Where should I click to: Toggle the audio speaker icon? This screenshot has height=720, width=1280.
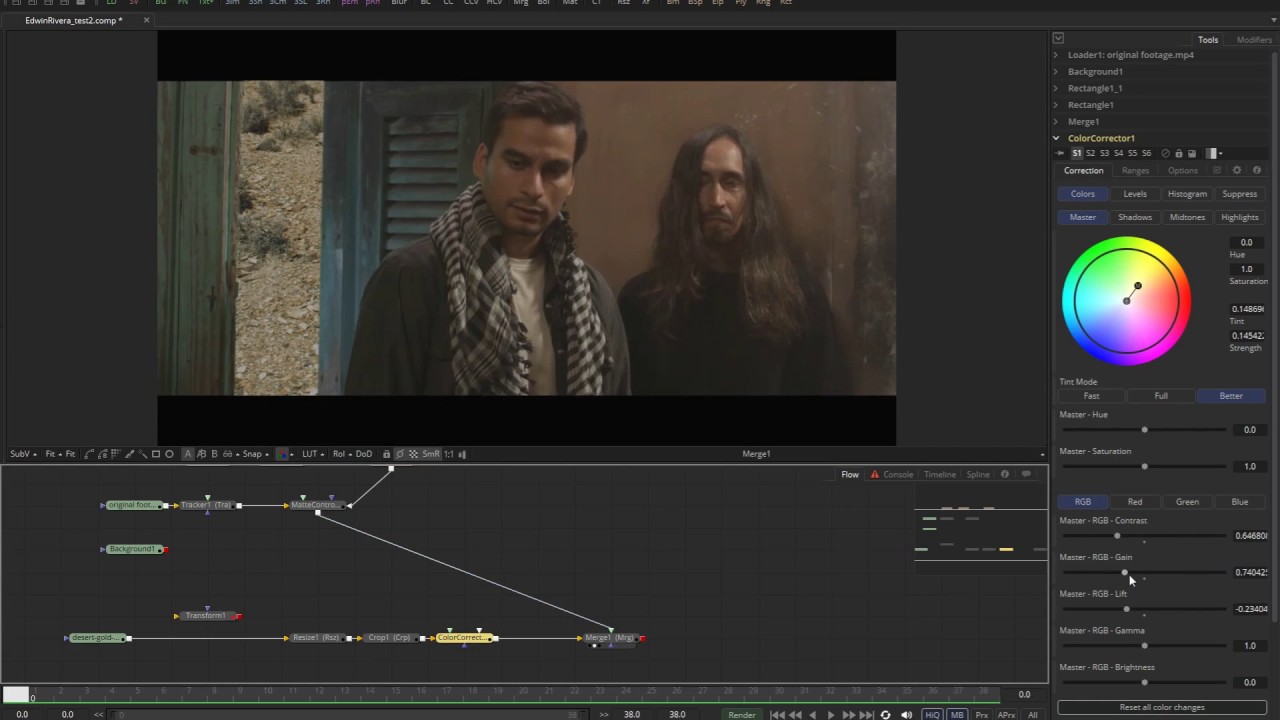906,715
